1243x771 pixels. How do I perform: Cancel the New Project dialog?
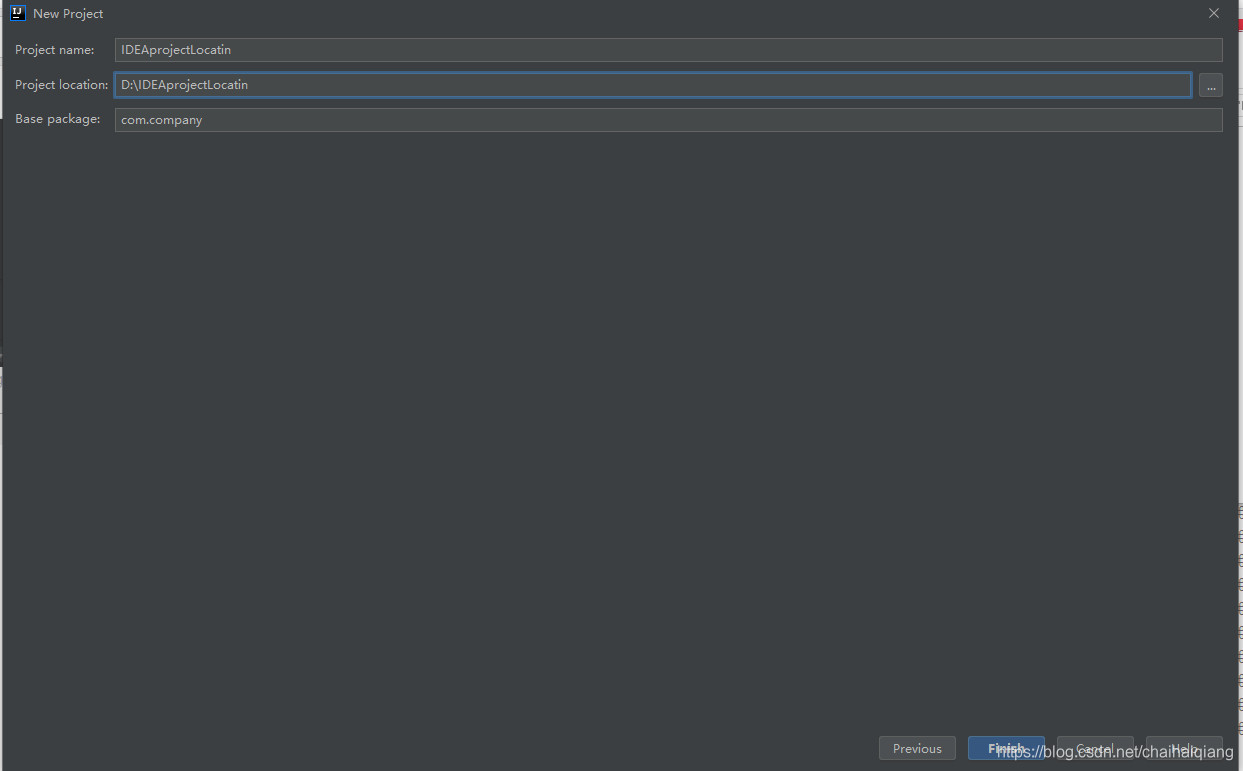click(1095, 748)
